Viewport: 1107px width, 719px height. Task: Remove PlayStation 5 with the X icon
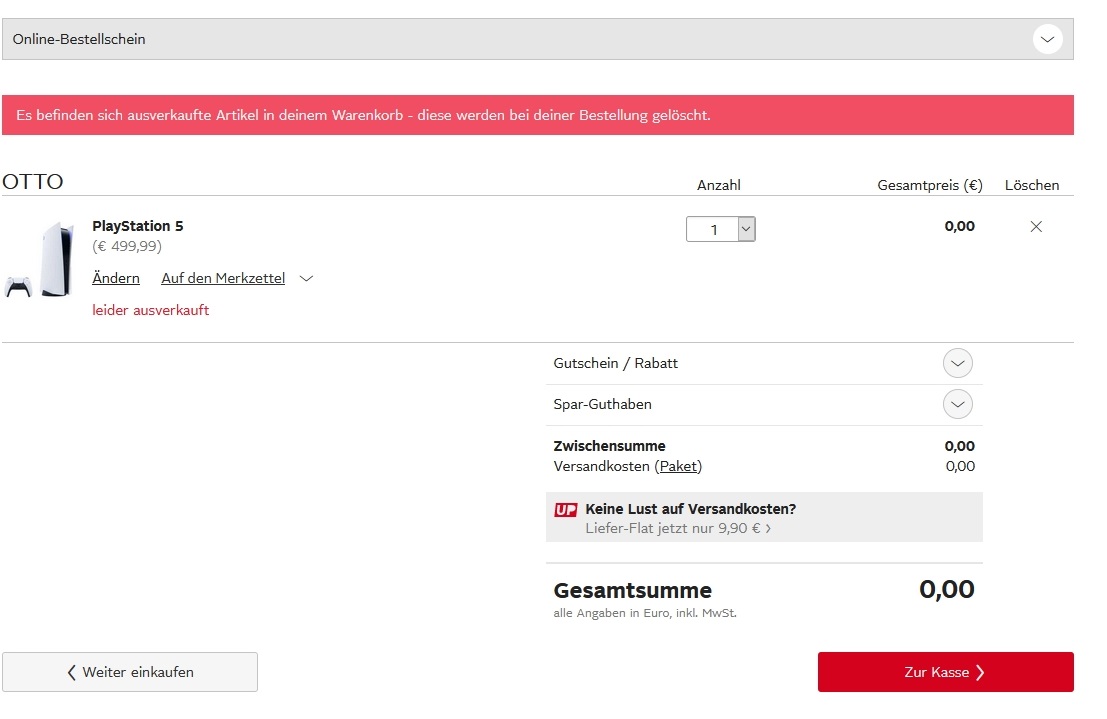1036,227
